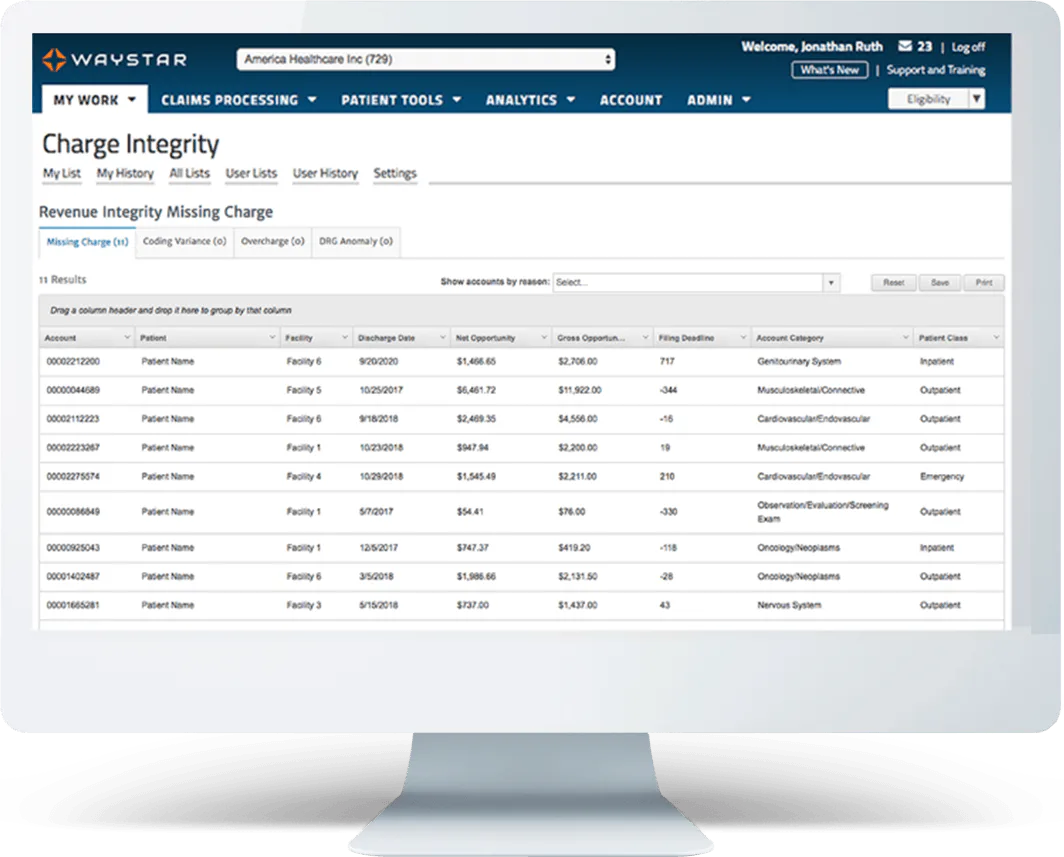Open the Account column filter chevron
Image resolution: width=1064 pixels, height=857 pixels.
[127, 337]
